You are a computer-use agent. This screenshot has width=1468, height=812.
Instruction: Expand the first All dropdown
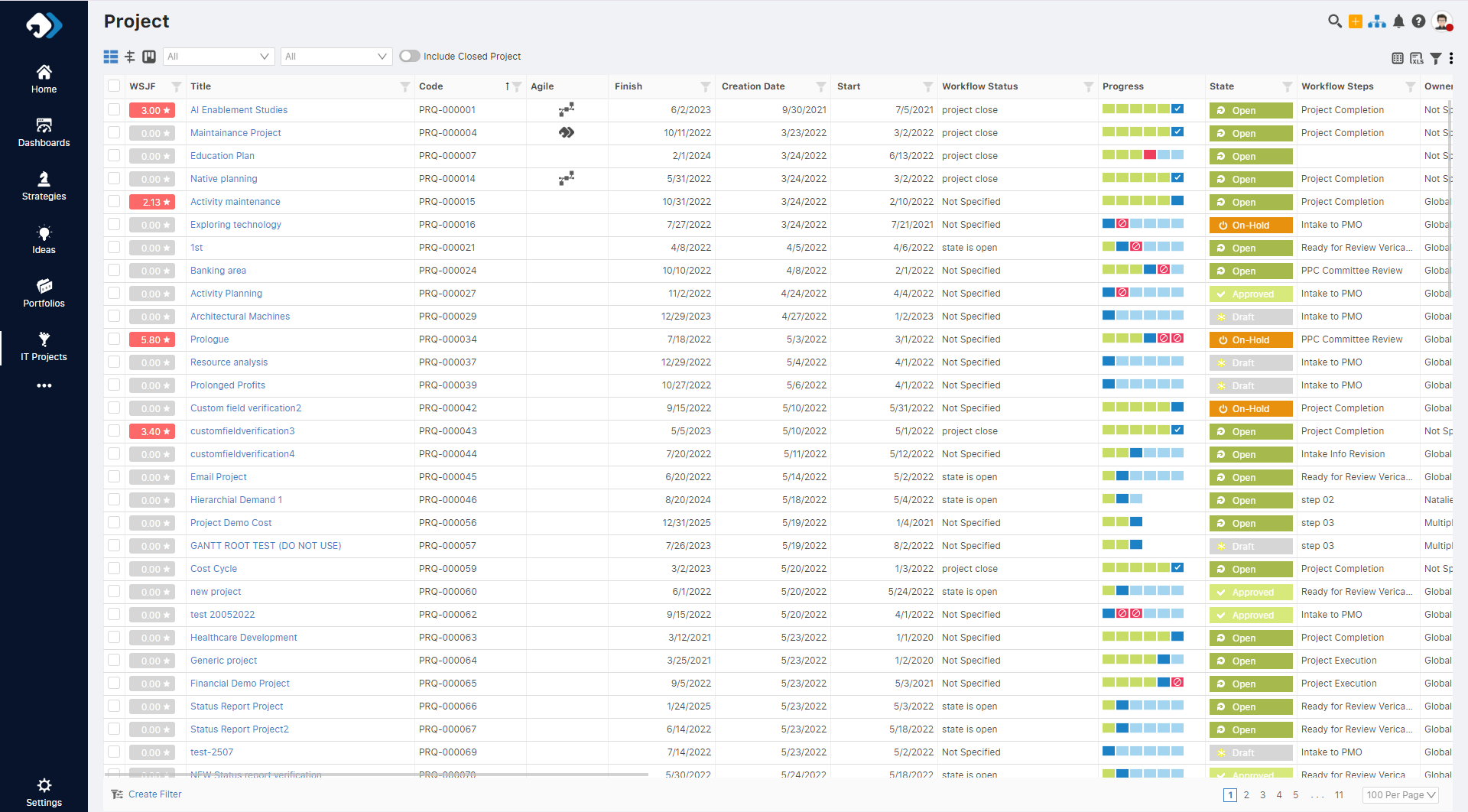[218, 57]
